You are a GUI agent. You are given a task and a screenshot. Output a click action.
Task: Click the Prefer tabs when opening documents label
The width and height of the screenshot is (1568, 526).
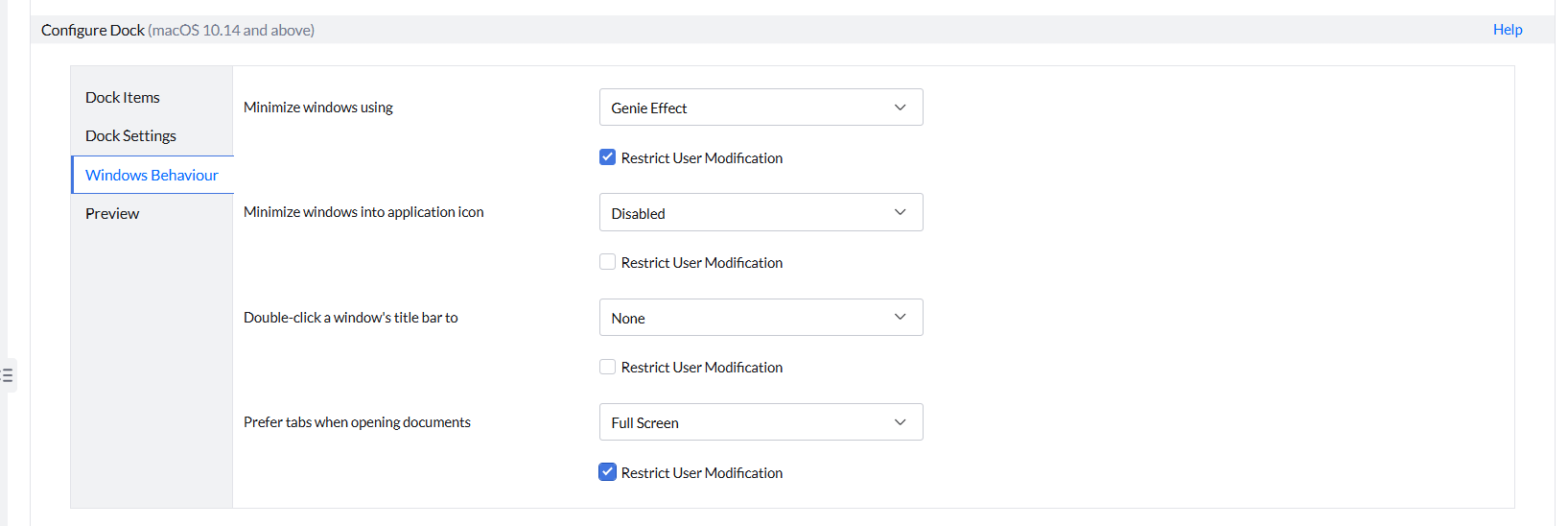coord(357,422)
